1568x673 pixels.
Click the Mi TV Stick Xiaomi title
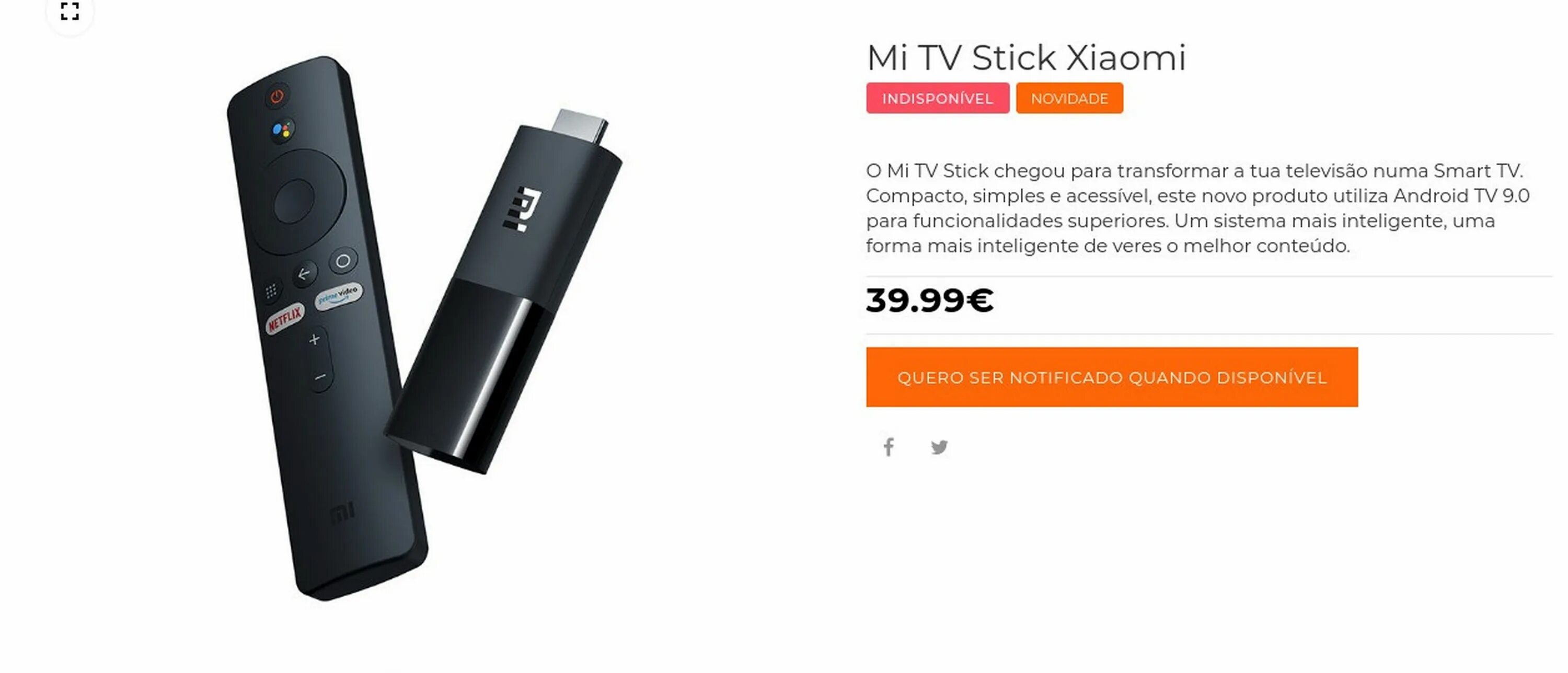[1027, 58]
